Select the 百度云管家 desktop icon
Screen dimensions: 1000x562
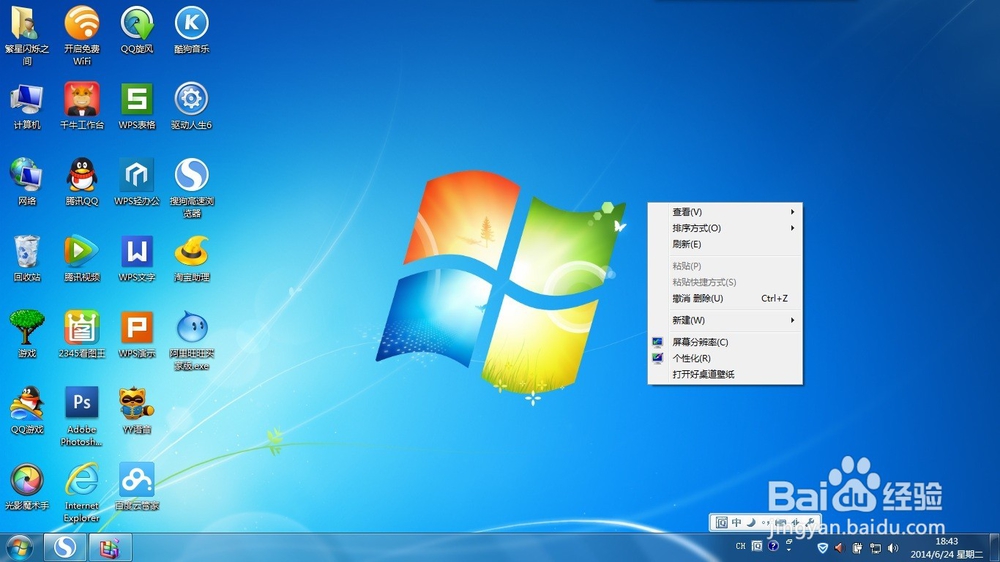(x=137, y=479)
